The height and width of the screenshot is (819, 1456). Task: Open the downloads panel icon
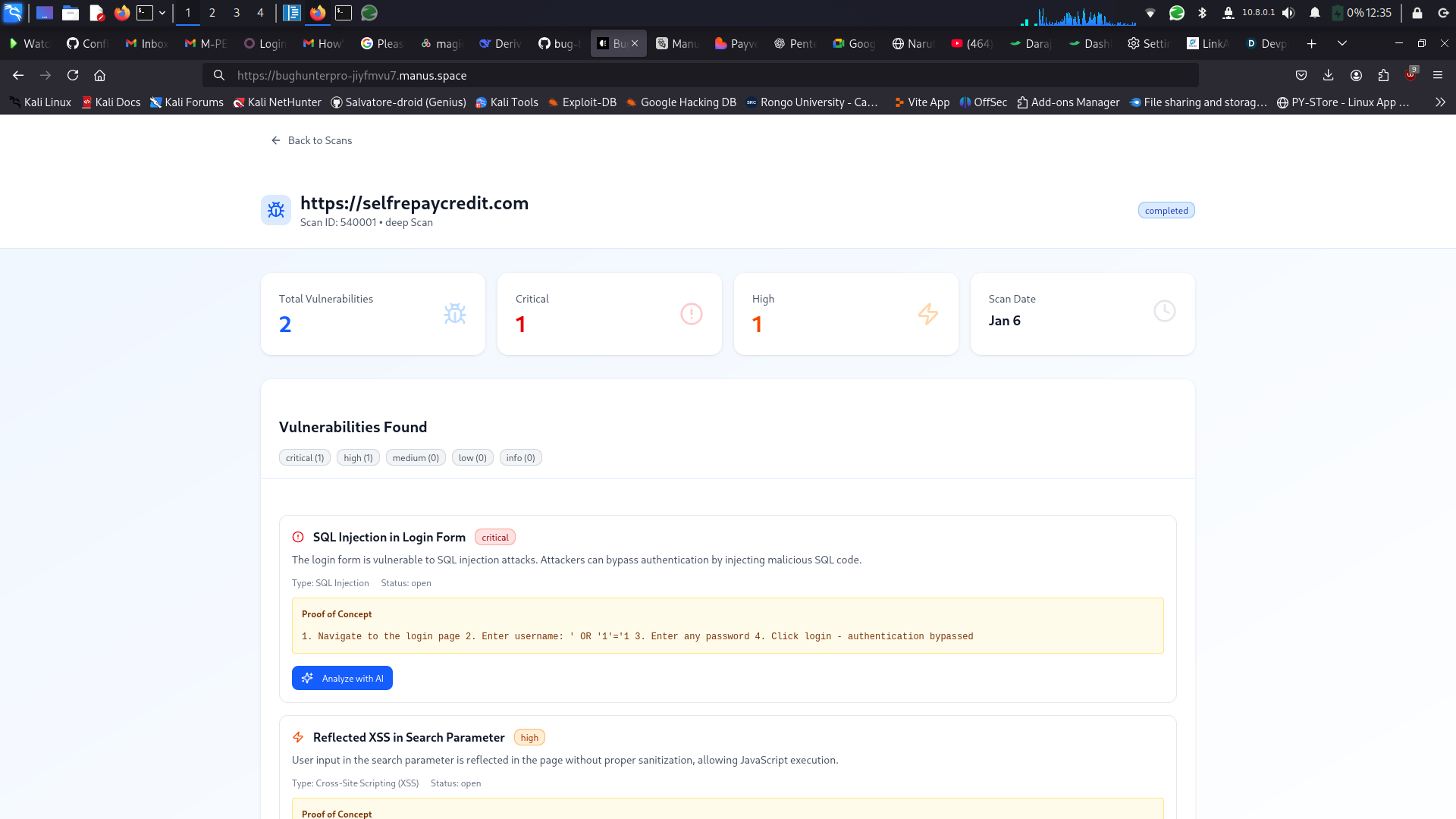click(1329, 75)
